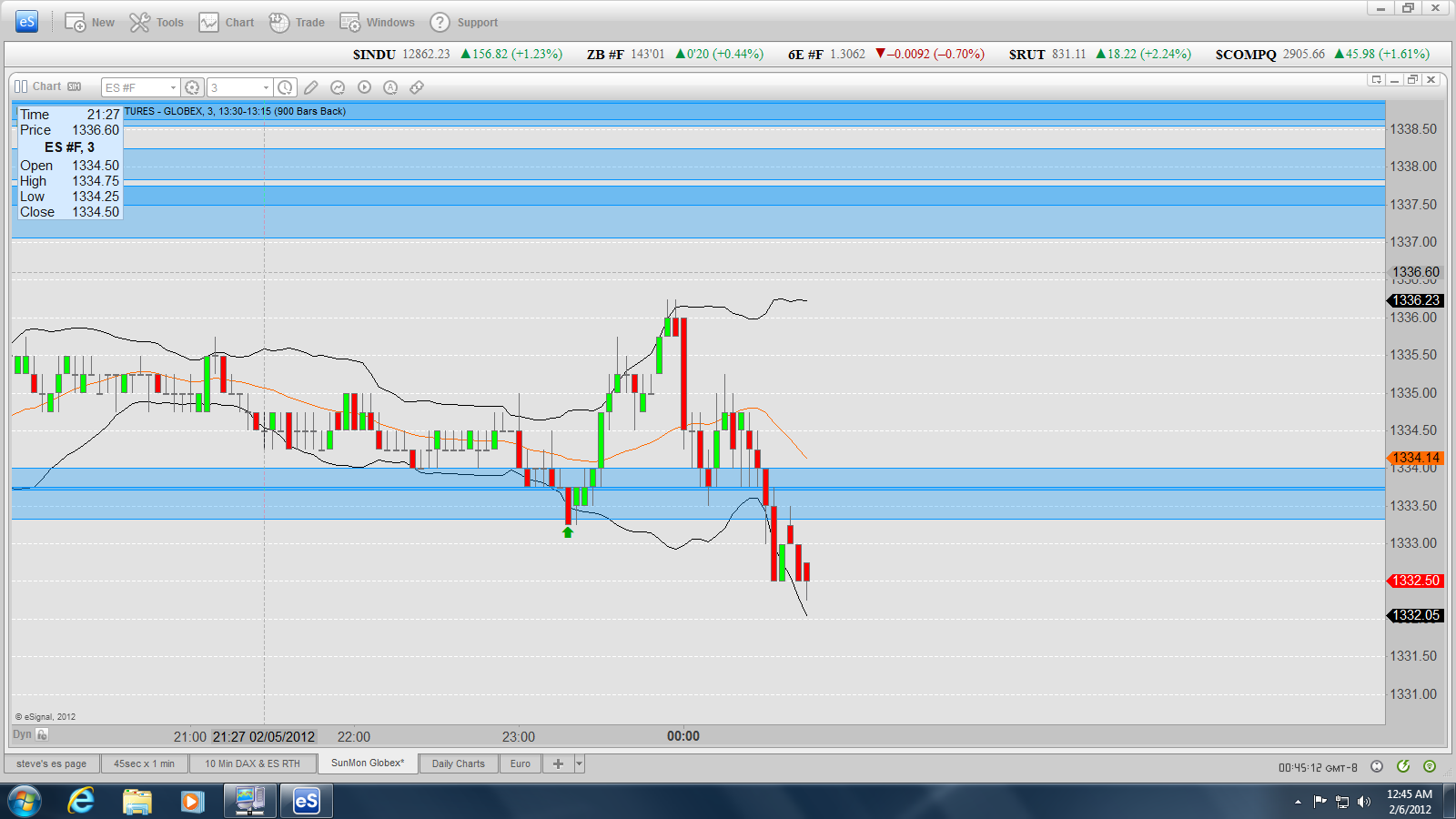Screen dimensions: 1456x819
Task: Toggle the Dyn scale lock icon
Action: 42,734
